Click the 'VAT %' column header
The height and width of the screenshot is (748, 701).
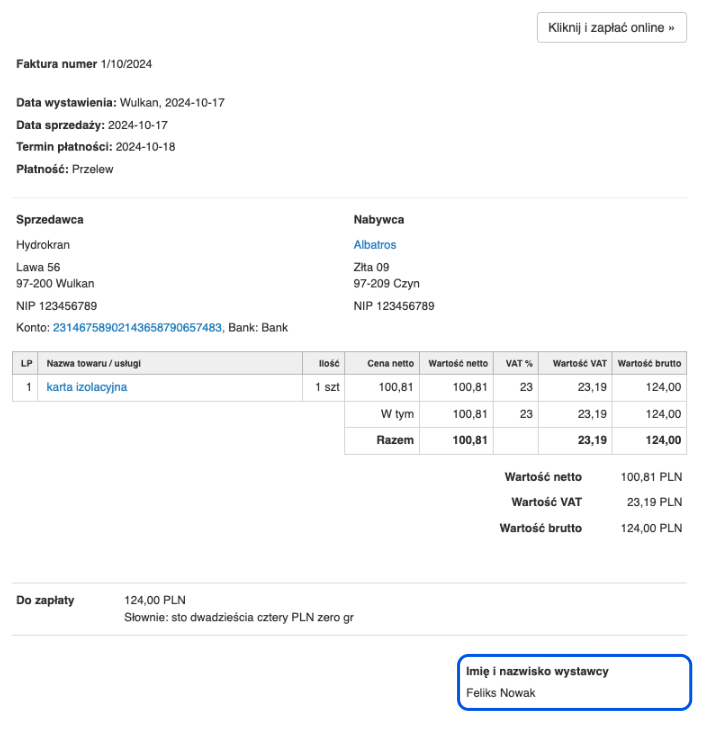516,364
